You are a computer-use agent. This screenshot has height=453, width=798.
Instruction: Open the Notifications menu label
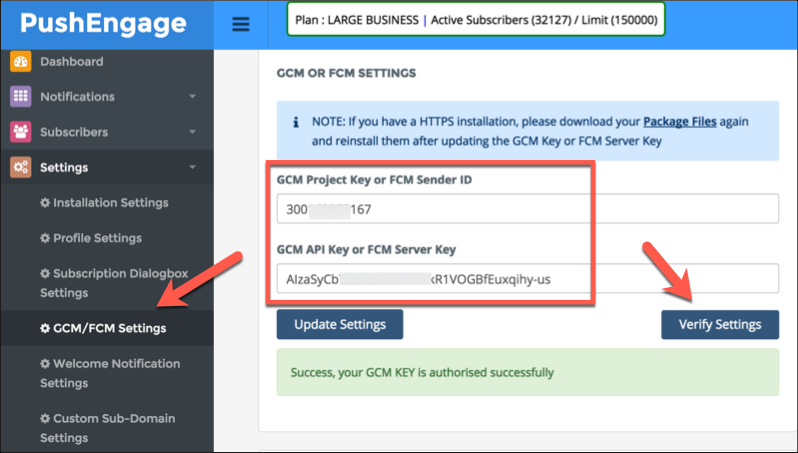tap(77, 97)
